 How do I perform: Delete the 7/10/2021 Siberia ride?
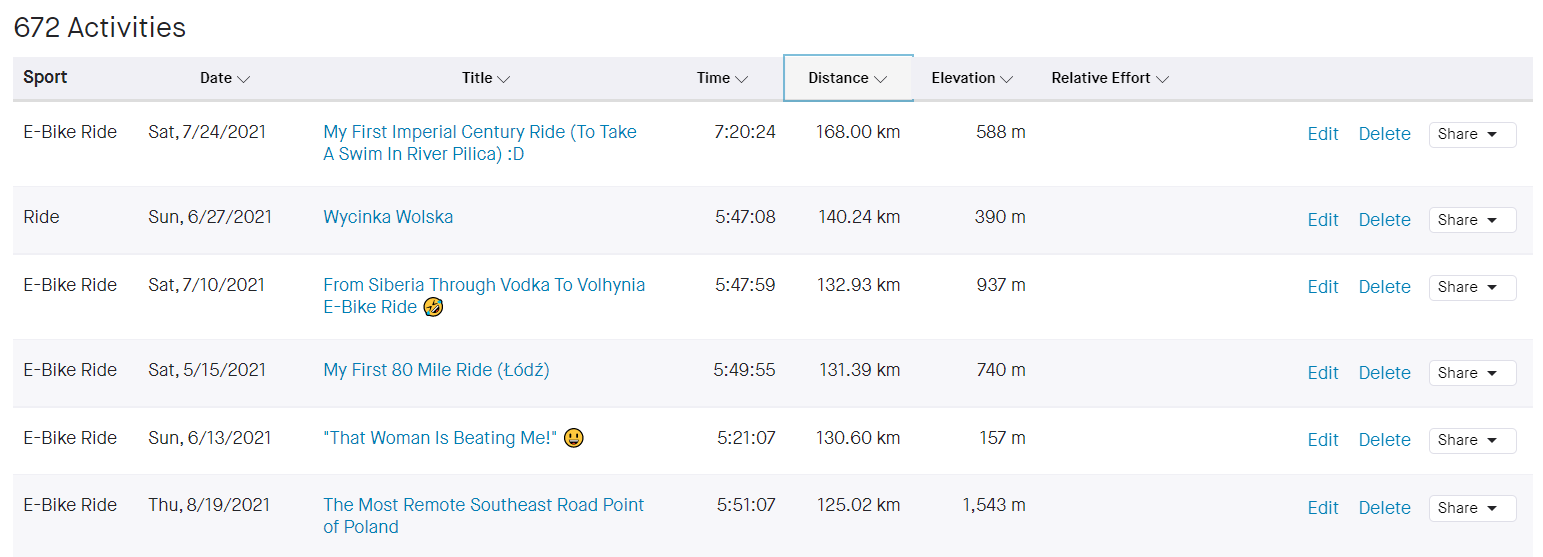coord(1384,287)
